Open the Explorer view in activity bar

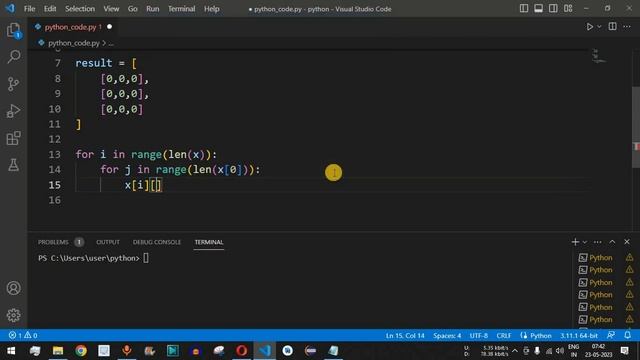point(13,30)
